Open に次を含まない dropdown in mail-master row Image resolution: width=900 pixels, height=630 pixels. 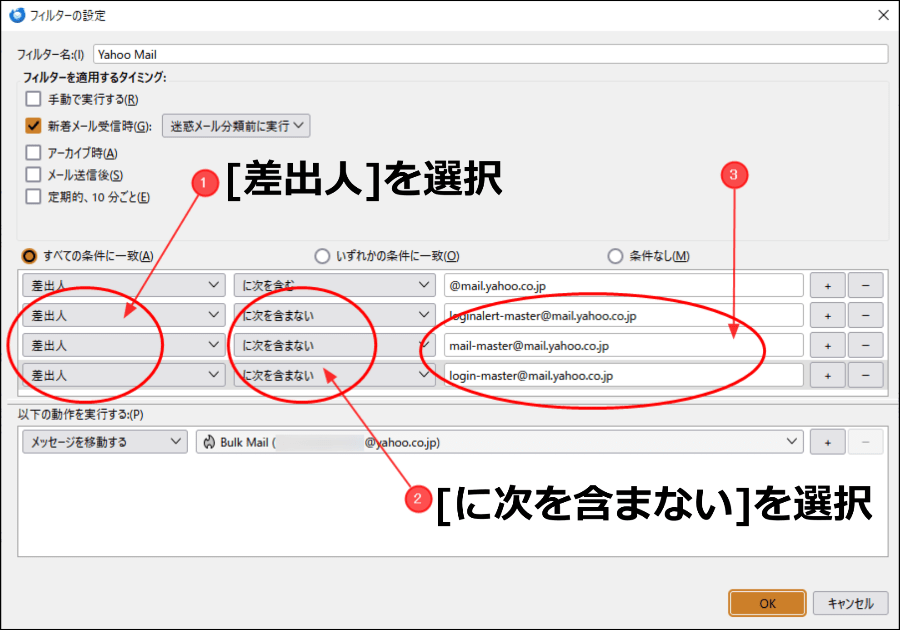(335, 345)
